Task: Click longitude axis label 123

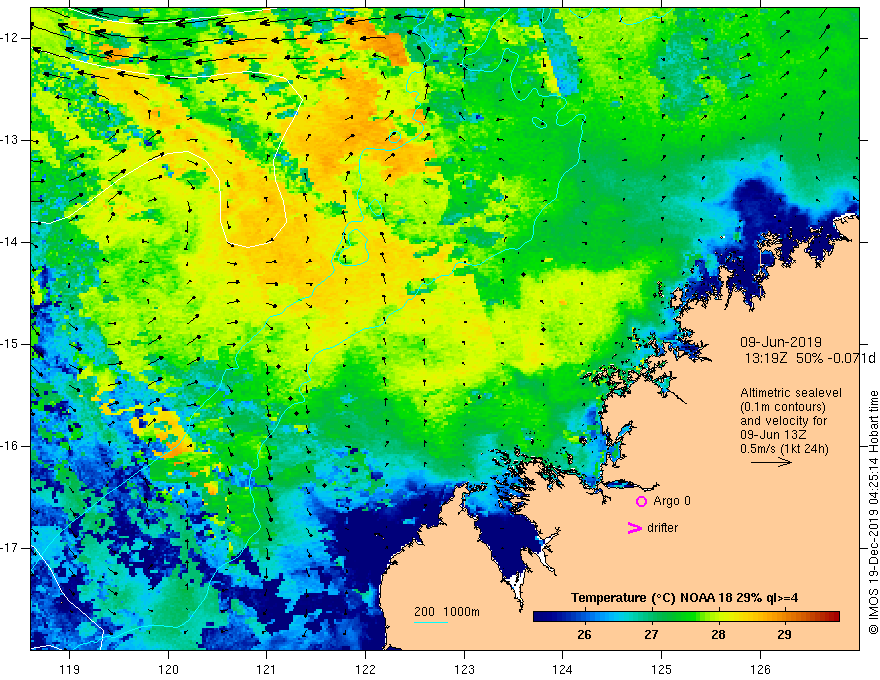Action: 464,669
